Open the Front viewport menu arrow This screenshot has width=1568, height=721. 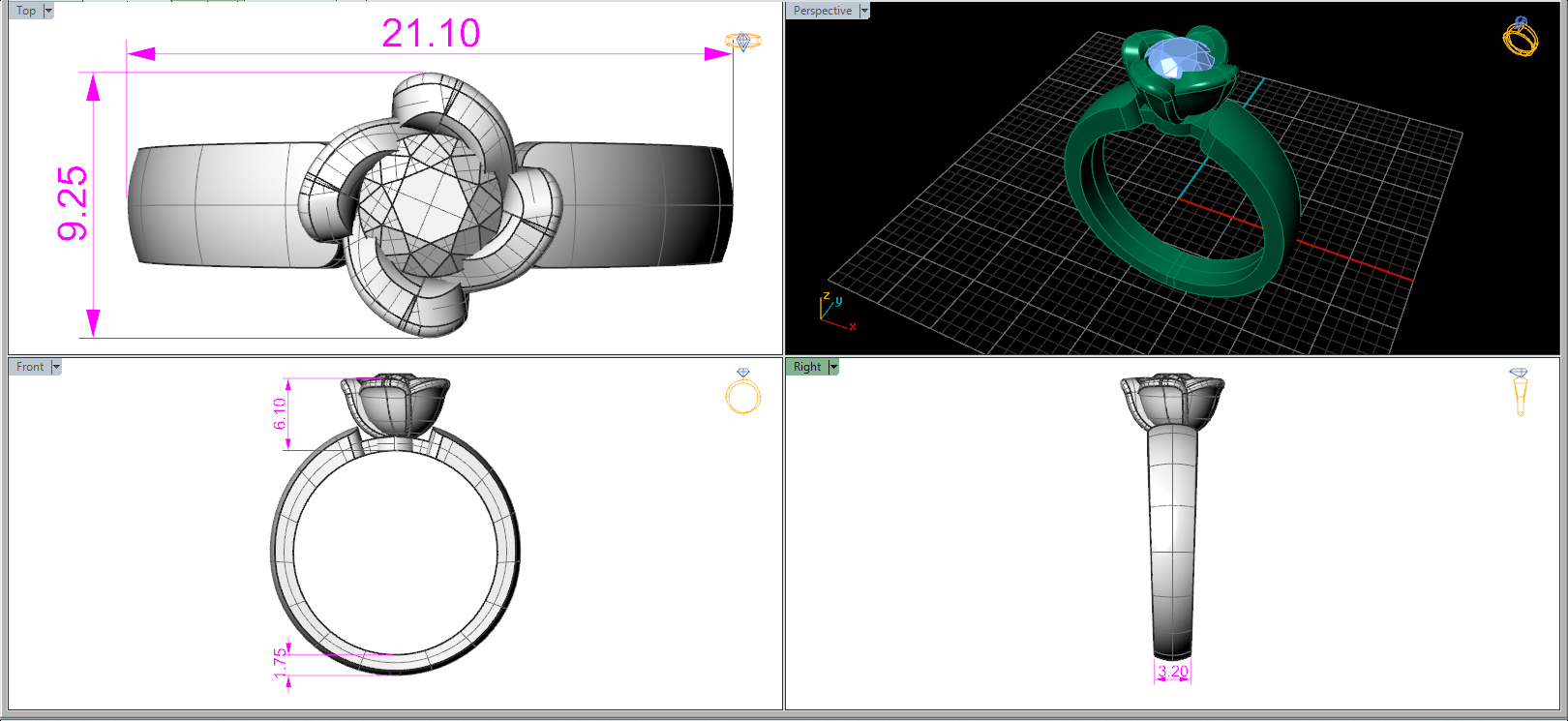[56, 367]
